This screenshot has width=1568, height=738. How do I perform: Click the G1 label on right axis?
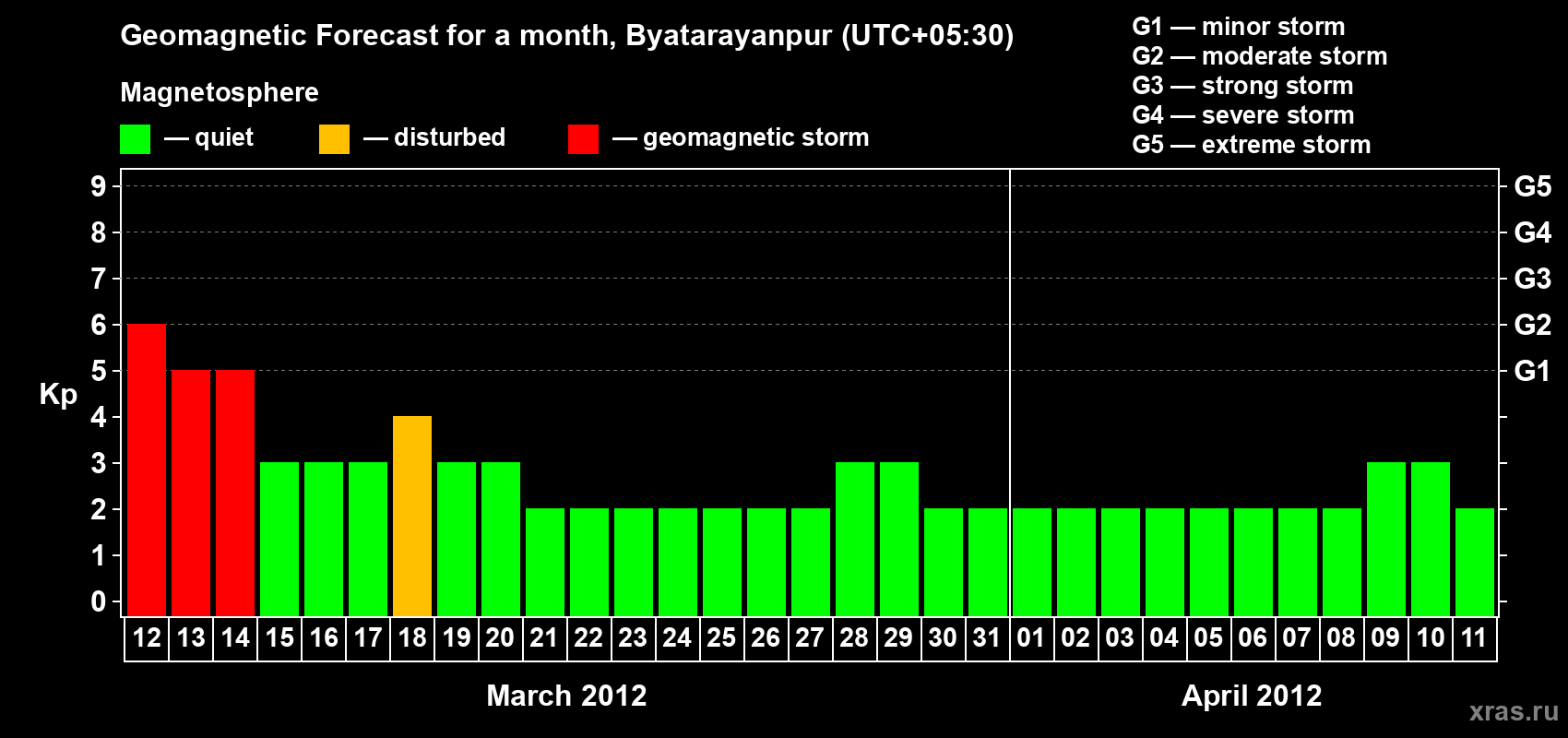tap(1532, 371)
